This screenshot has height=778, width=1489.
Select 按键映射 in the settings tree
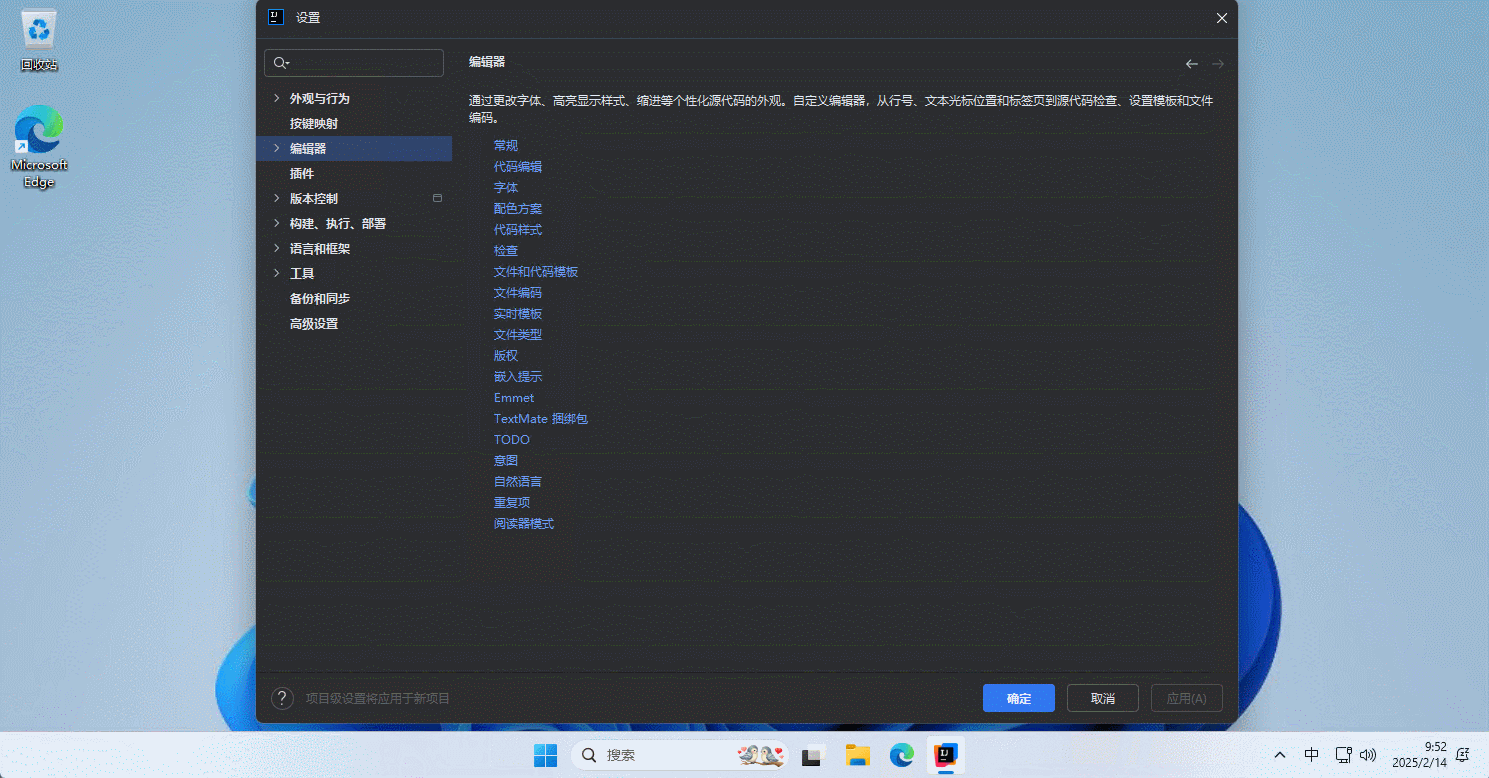click(x=314, y=123)
